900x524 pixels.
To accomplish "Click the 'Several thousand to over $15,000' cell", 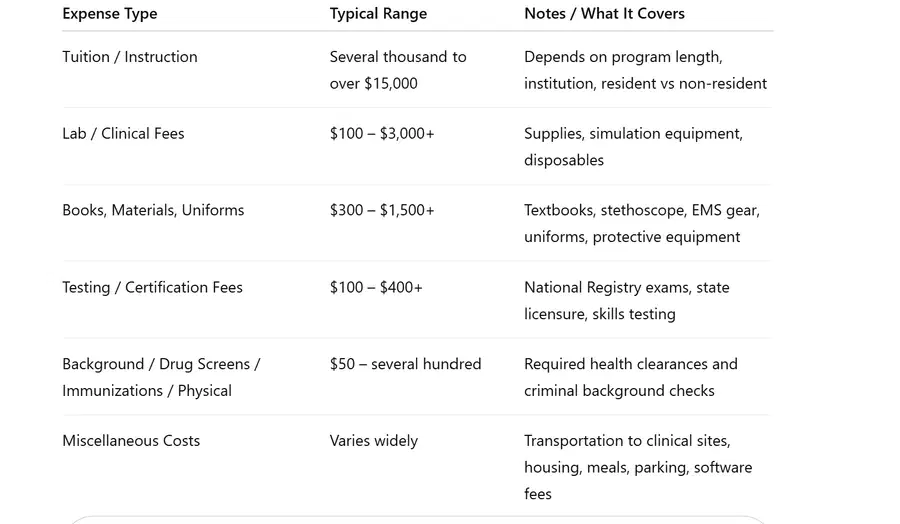I will [x=398, y=70].
